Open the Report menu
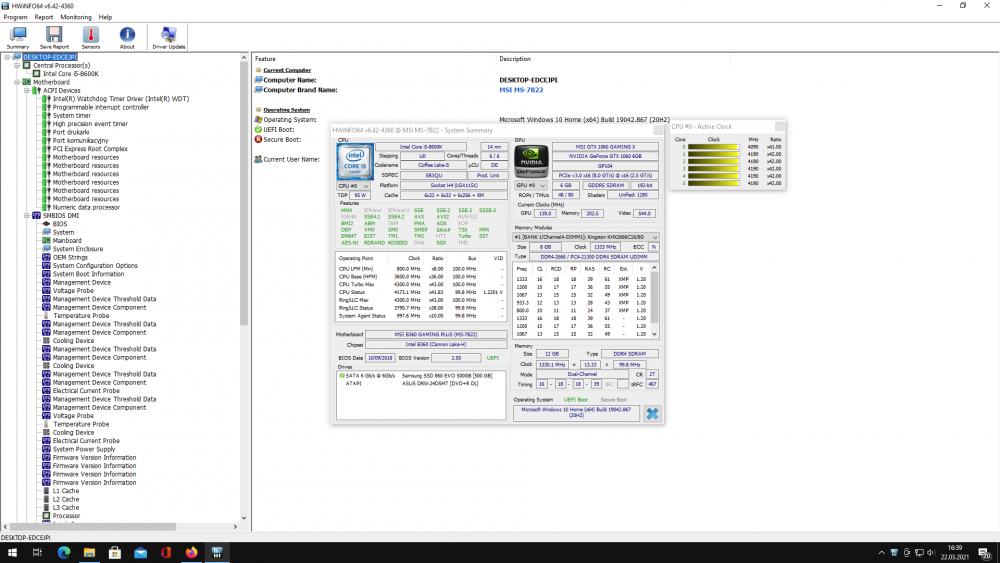 point(44,17)
